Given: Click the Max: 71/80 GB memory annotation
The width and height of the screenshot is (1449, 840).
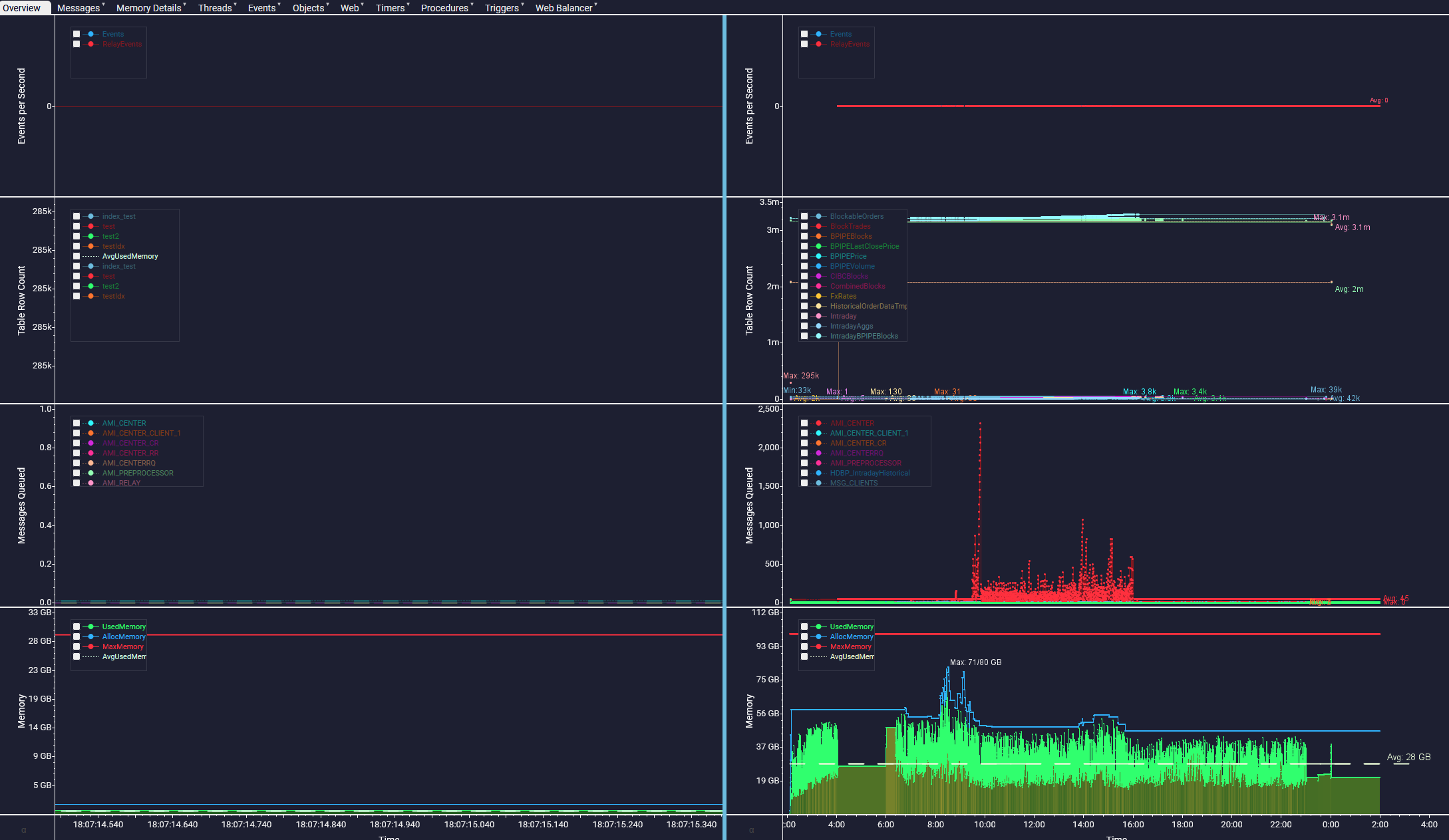Looking at the screenshot, I should point(975,662).
